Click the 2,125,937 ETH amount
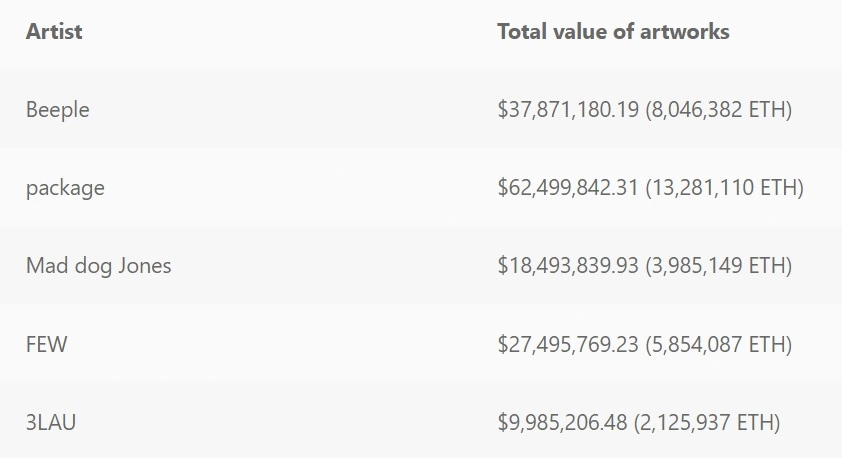 tap(707, 423)
